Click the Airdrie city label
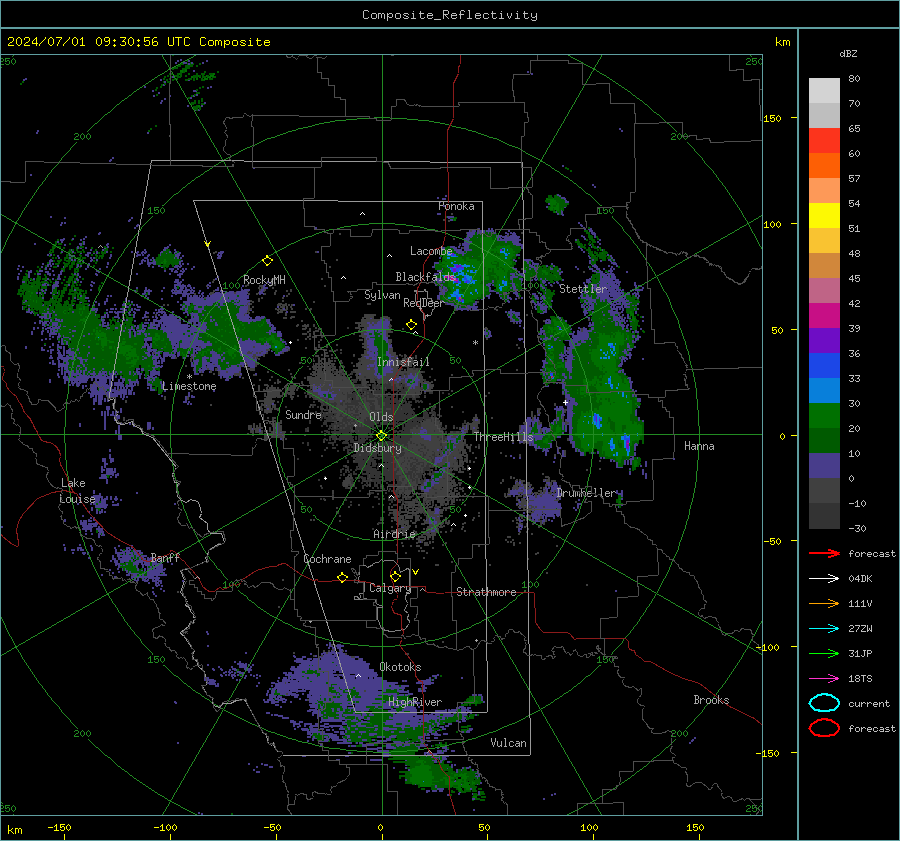Image resolution: width=900 pixels, height=841 pixels. point(394,534)
